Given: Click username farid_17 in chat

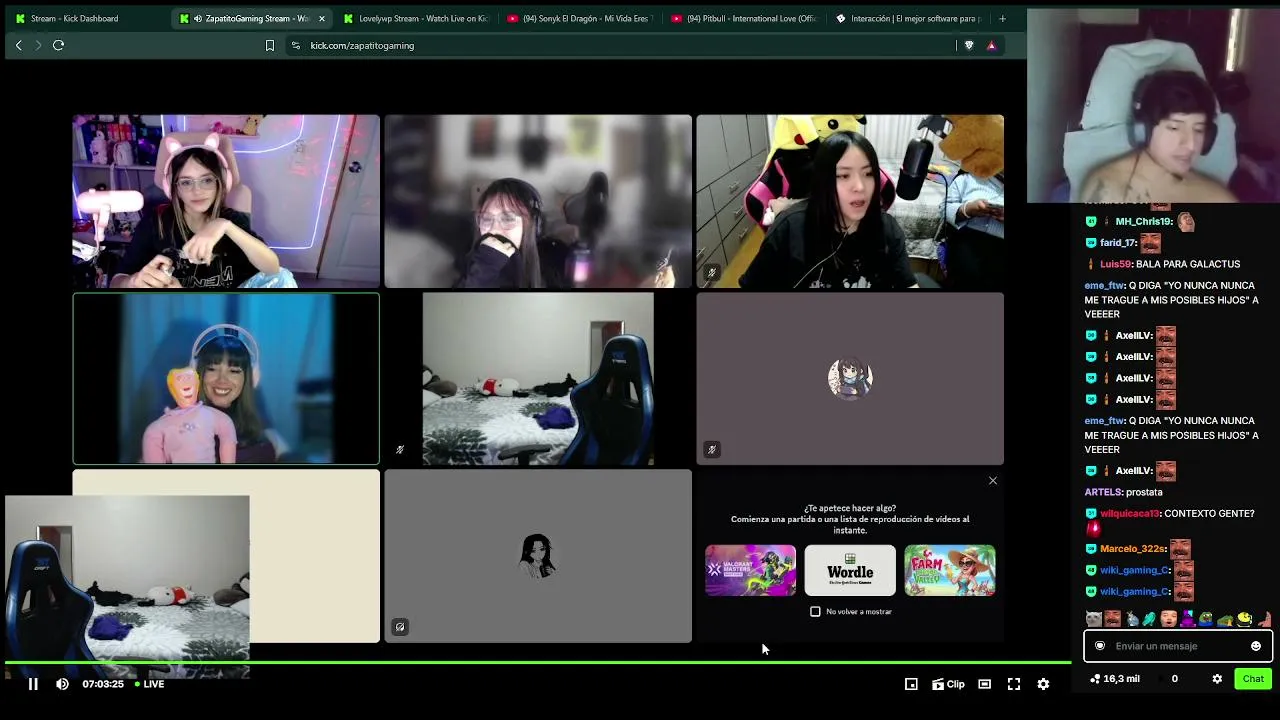Looking at the screenshot, I should coord(1118,243).
